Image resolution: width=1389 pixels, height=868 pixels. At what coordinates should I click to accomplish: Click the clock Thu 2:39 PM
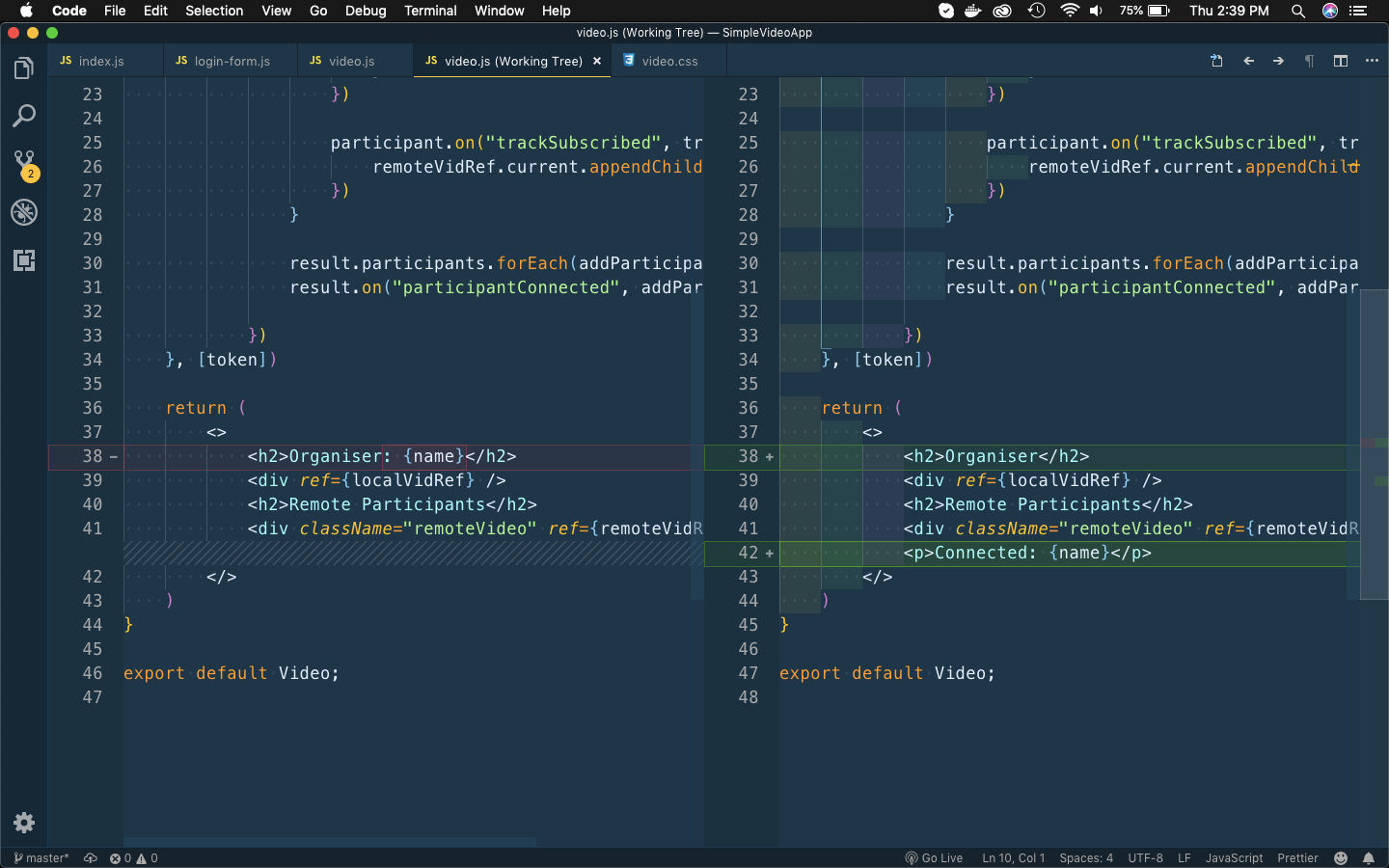click(x=1229, y=11)
